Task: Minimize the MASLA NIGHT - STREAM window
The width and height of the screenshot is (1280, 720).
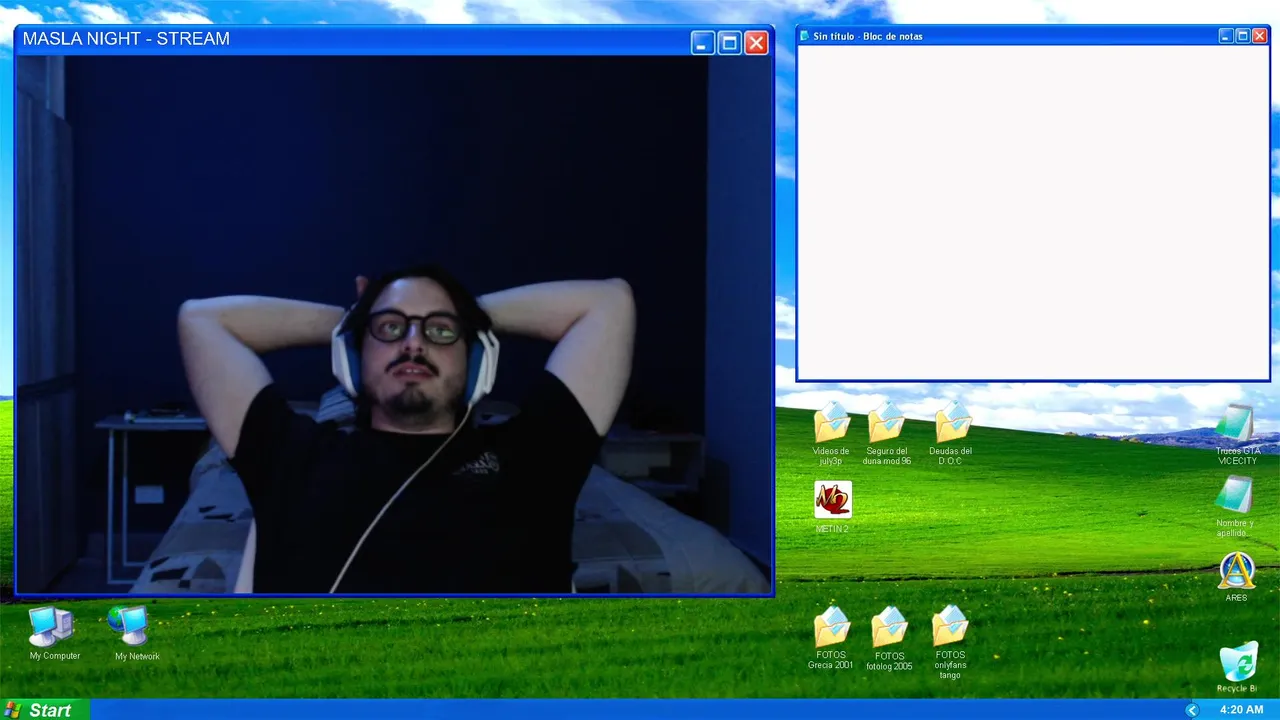Action: pyautogui.click(x=703, y=43)
